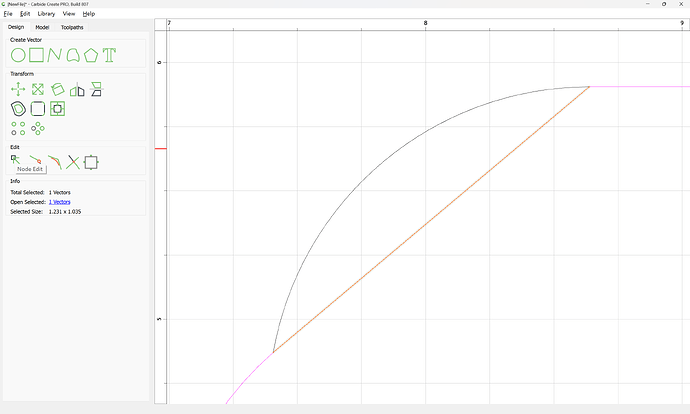Open the Offset vector tool
The image size is (690, 414).
pos(18,109)
